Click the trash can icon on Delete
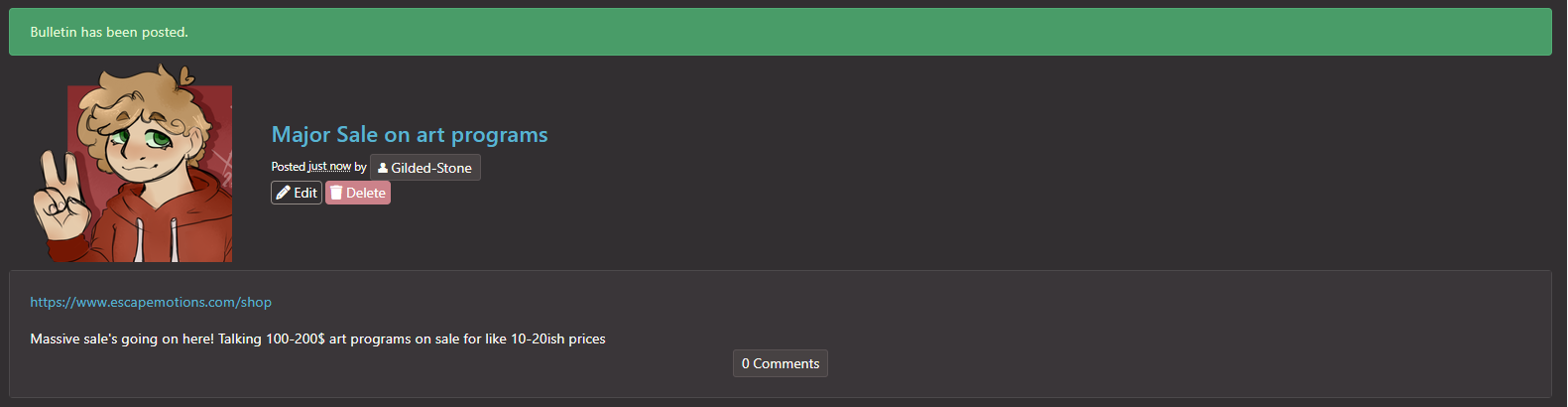 click(x=336, y=193)
